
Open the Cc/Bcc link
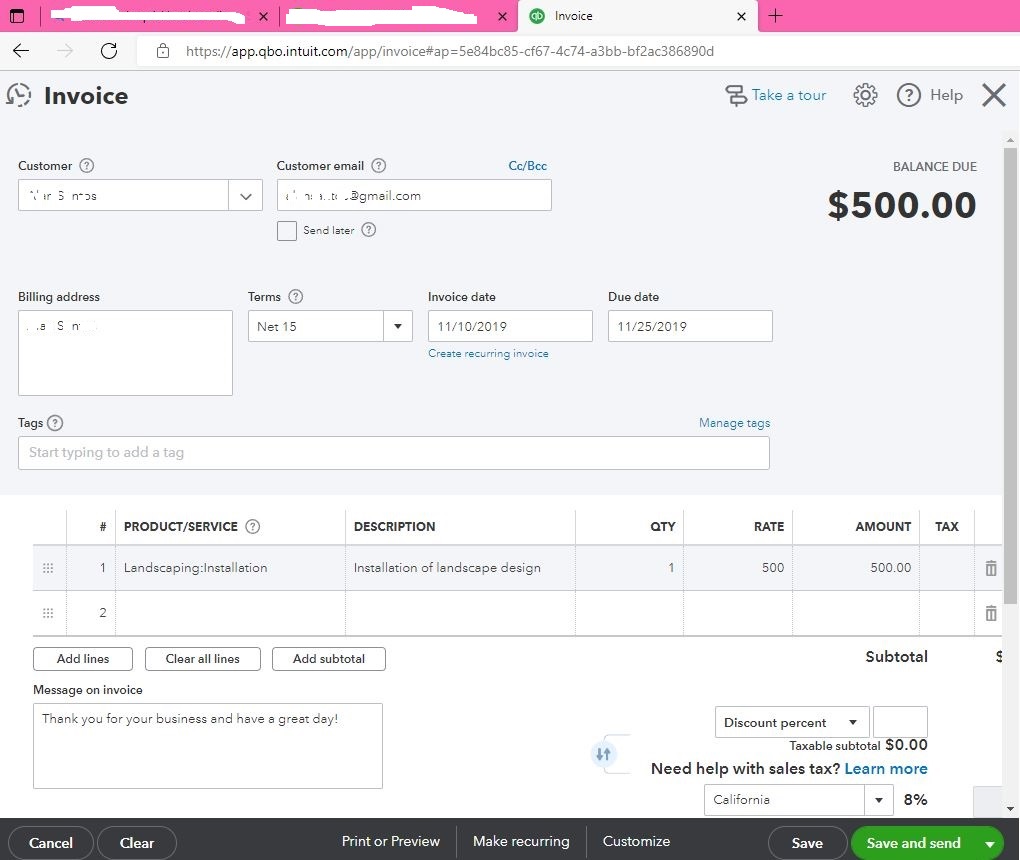click(x=528, y=166)
